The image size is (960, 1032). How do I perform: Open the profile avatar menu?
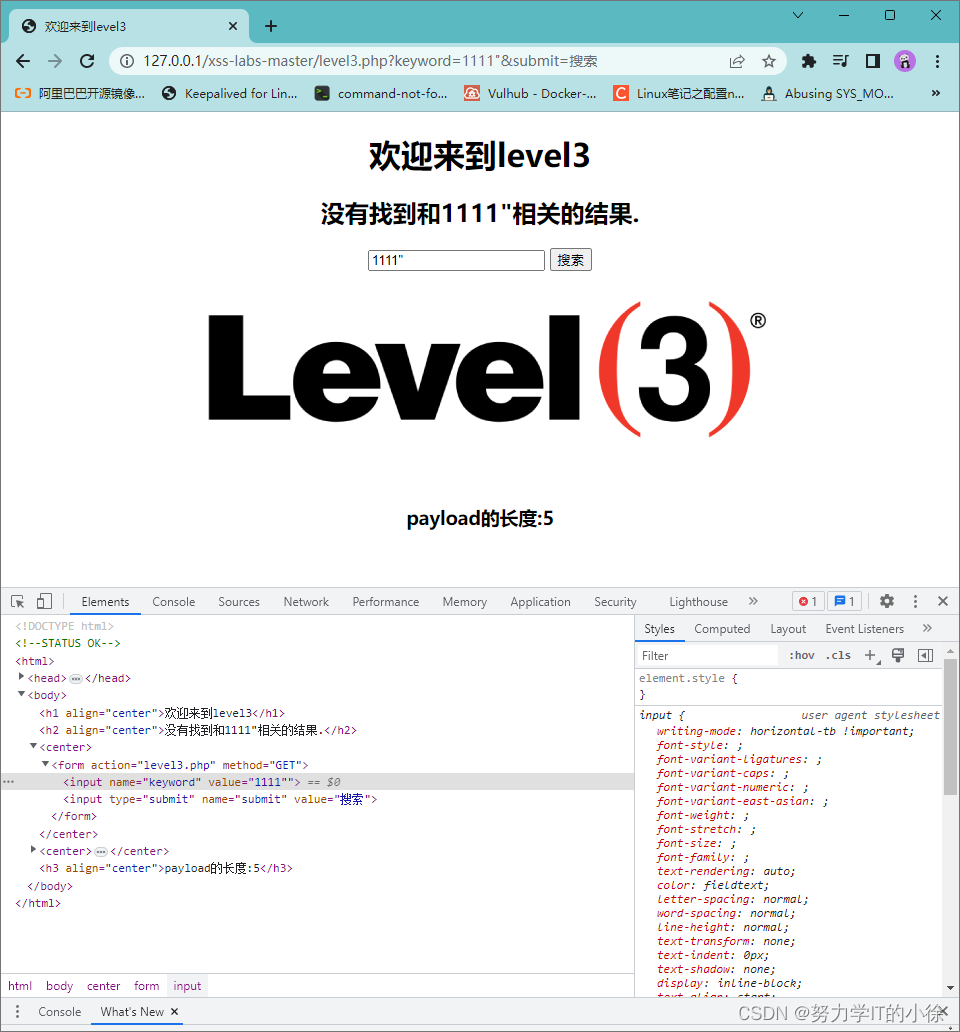(x=905, y=61)
